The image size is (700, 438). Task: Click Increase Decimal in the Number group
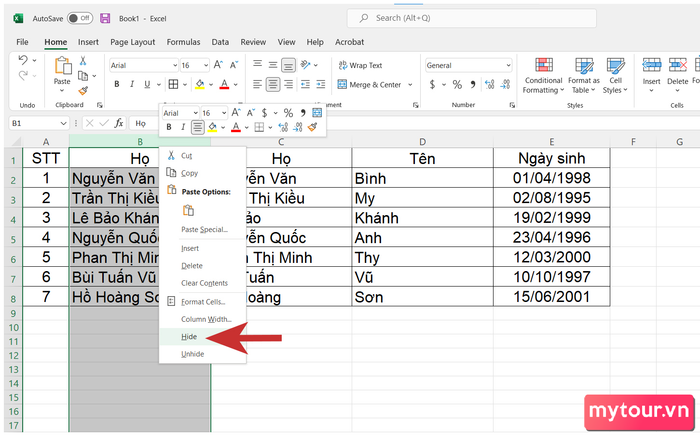pyautogui.click(x=490, y=84)
